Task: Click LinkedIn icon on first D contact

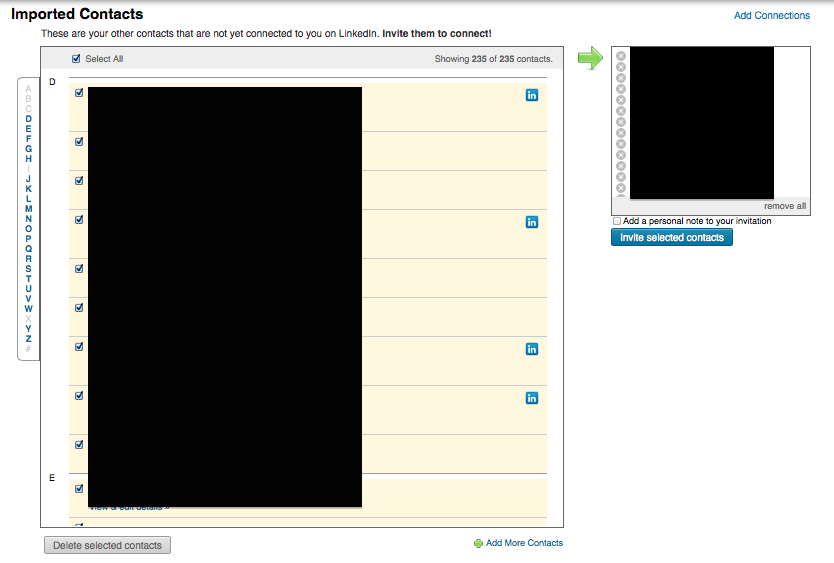Action: click(532, 95)
